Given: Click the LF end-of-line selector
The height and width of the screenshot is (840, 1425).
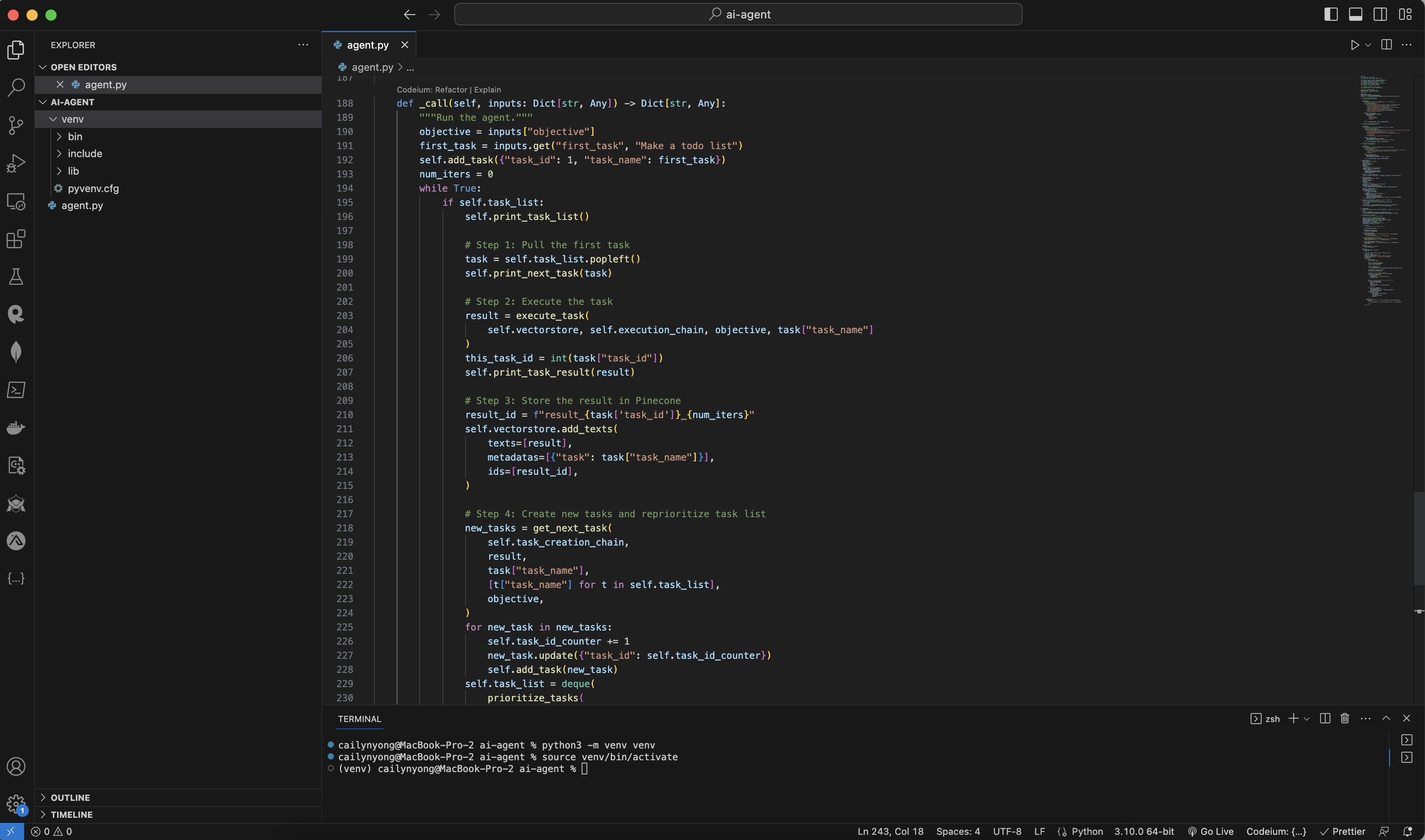Looking at the screenshot, I should click(1039, 832).
